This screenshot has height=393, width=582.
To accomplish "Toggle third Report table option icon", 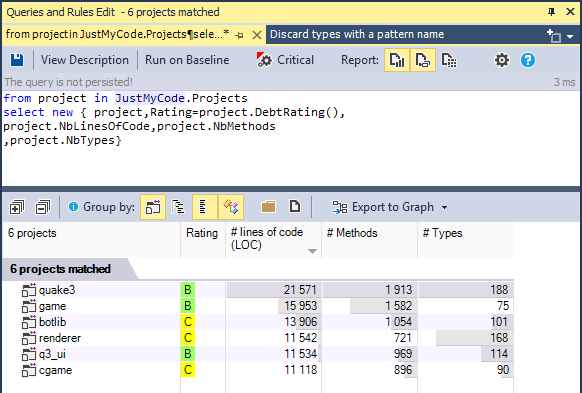I will [449, 60].
